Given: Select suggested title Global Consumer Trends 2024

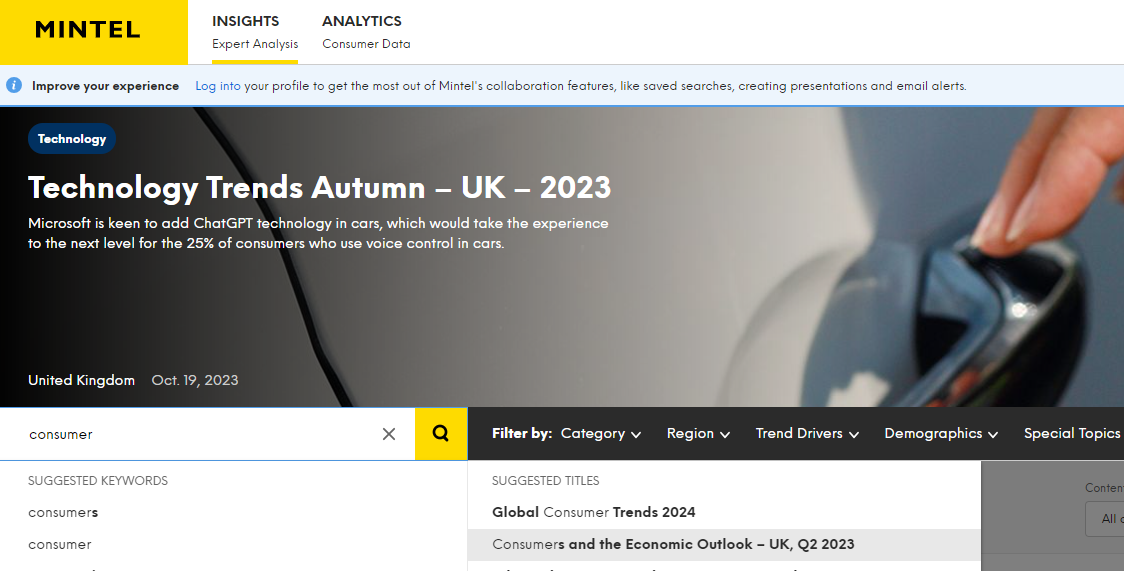Looking at the screenshot, I should (593, 512).
